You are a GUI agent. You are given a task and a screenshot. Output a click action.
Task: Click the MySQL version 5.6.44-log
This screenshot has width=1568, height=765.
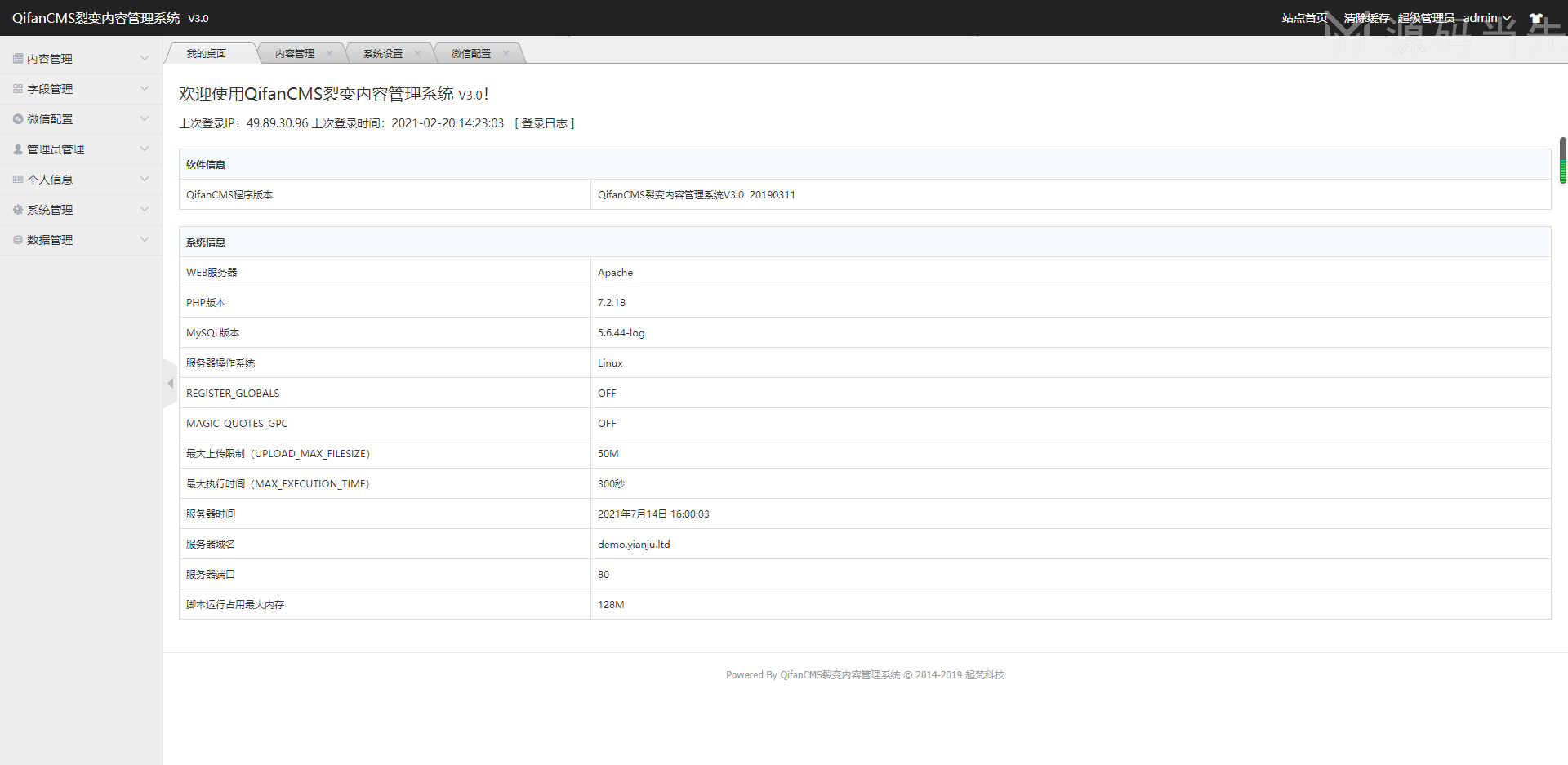click(621, 333)
